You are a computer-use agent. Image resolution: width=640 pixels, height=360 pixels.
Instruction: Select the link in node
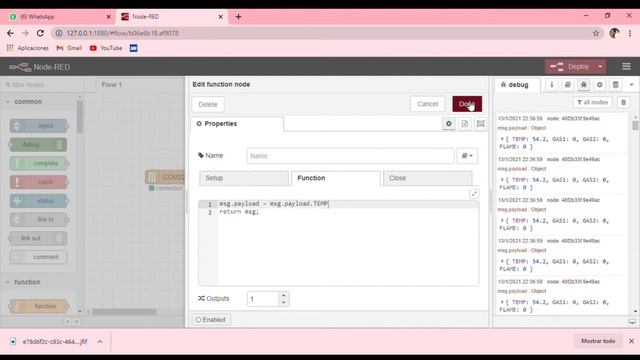(39, 220)
